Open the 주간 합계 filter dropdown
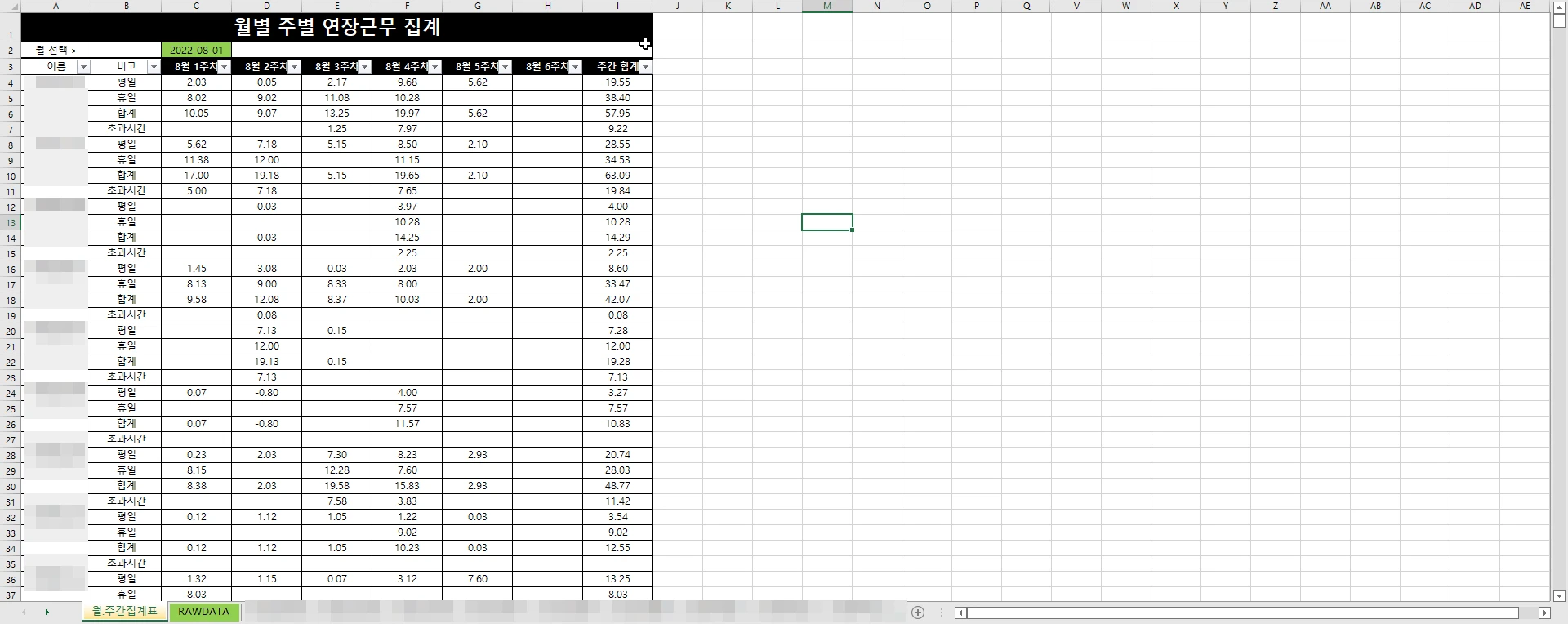 point(645,67)
